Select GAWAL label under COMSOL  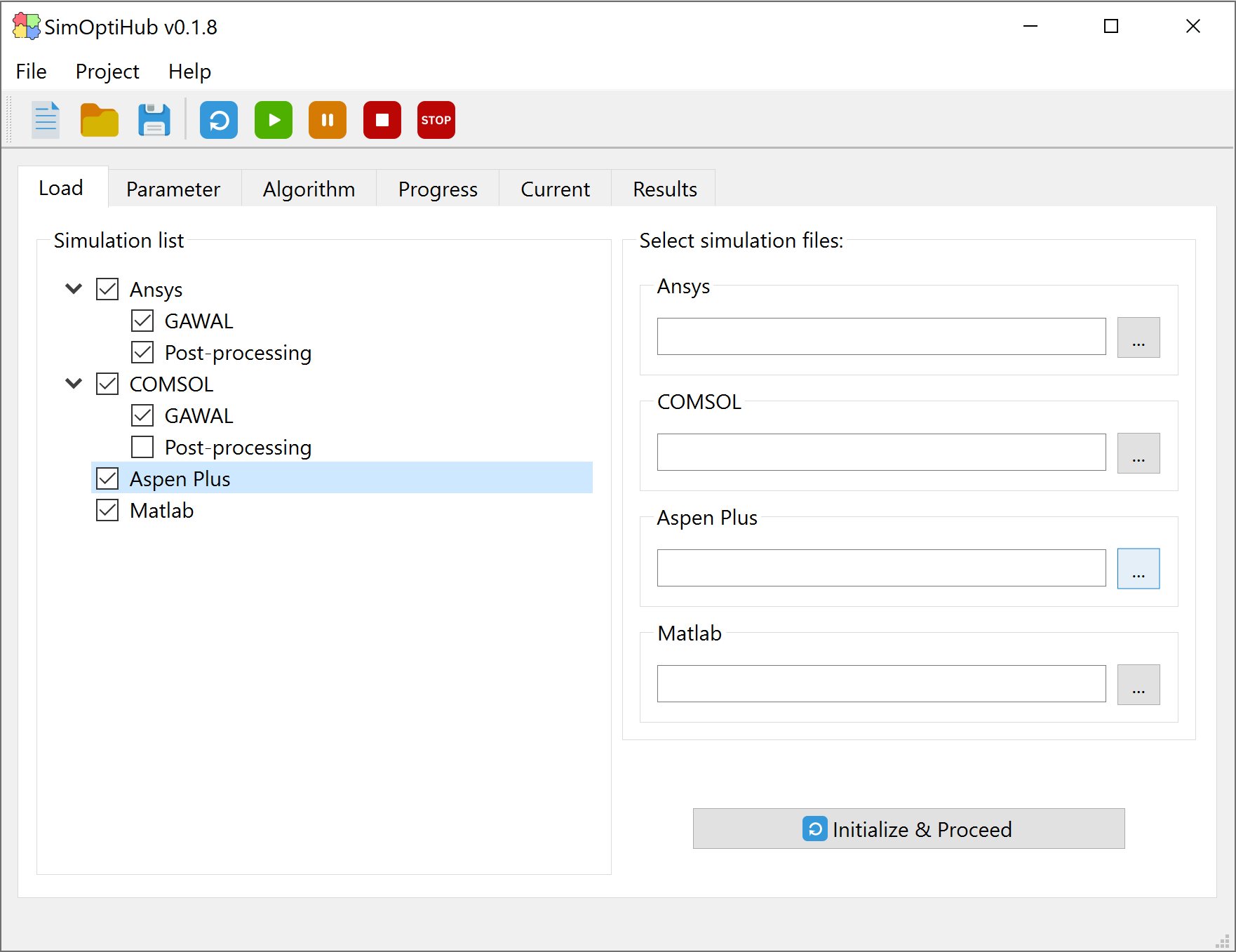pos(199,415)
